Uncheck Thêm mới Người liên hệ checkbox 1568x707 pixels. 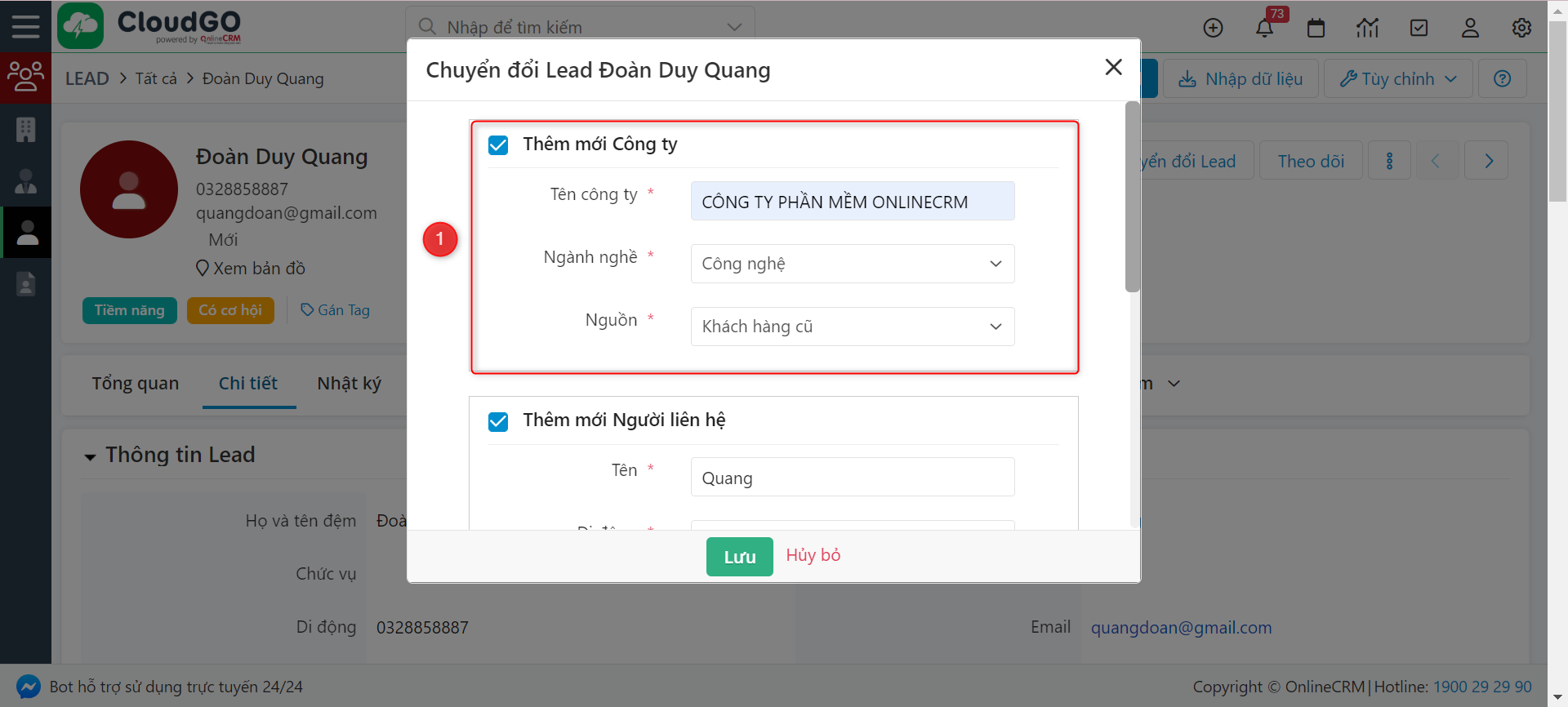click(x=498, y=421)
